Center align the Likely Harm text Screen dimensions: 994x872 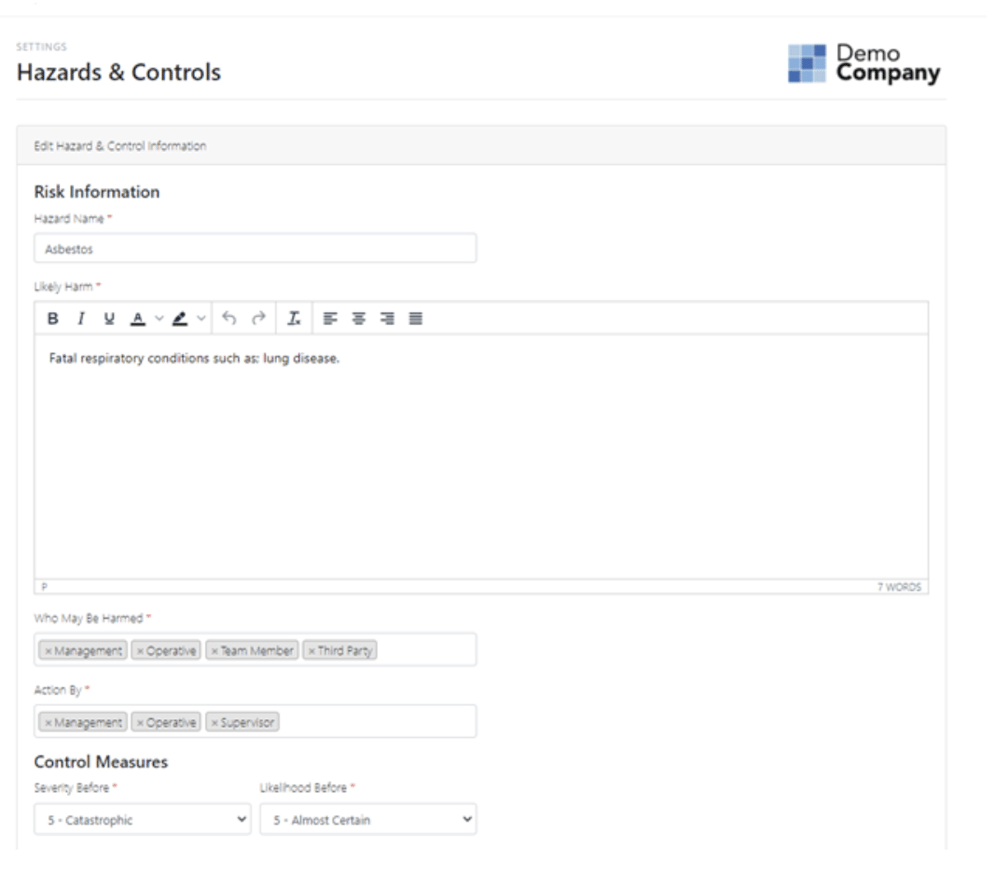pos(358,318)
